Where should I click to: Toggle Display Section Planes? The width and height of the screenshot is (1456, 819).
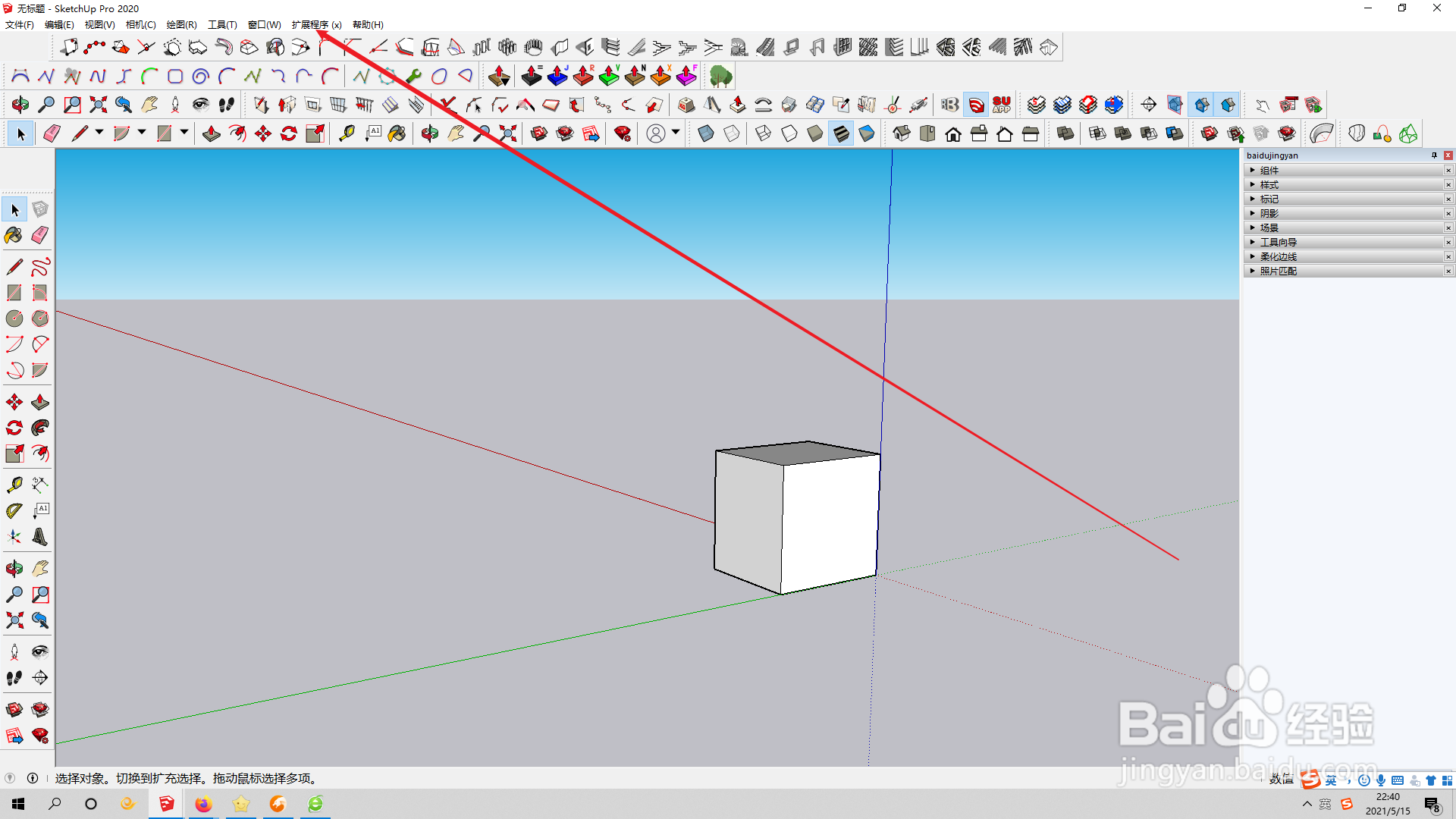[x=1175, y=105]
